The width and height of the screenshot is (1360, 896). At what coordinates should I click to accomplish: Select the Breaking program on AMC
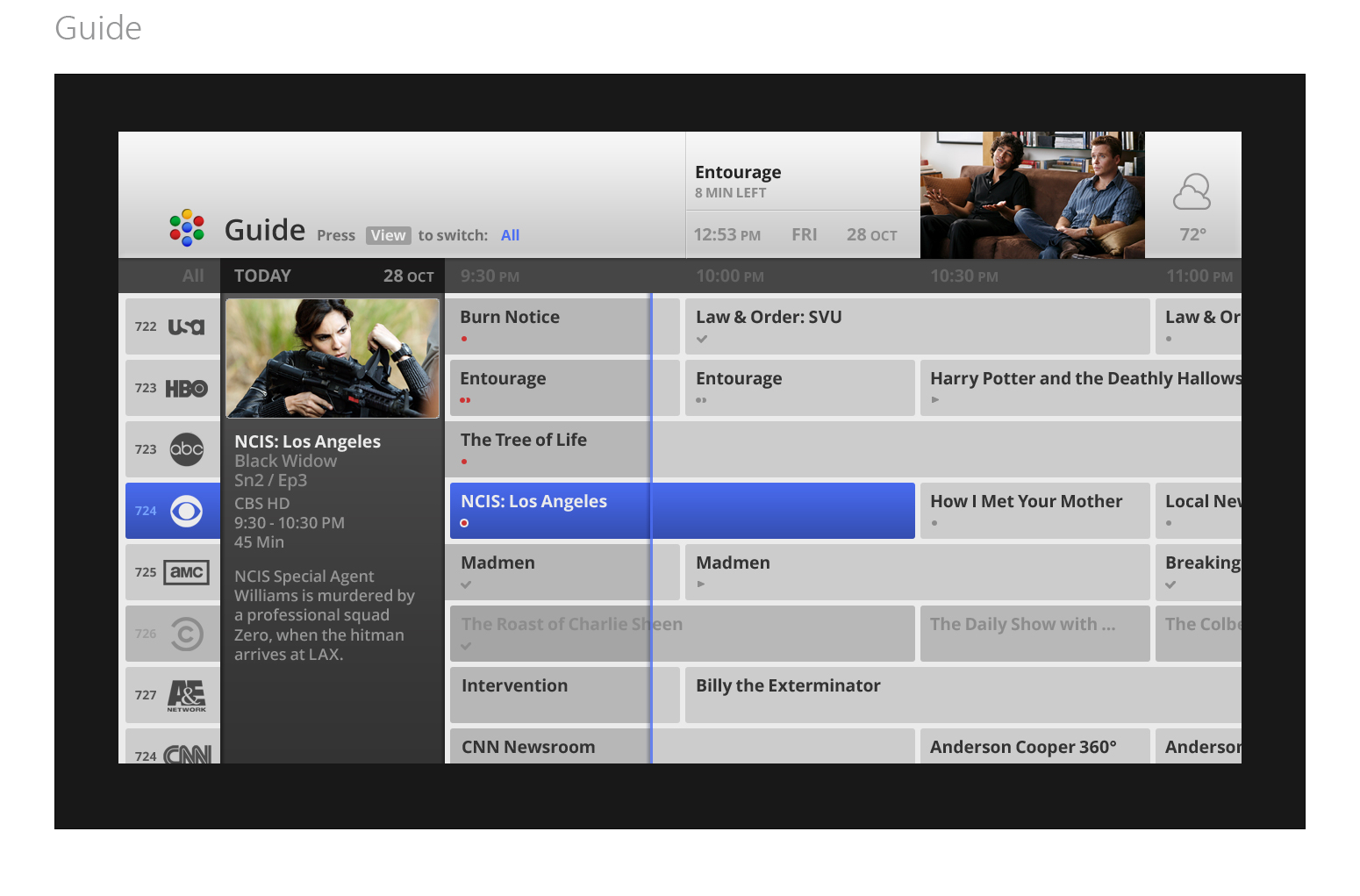(1199, 572)
